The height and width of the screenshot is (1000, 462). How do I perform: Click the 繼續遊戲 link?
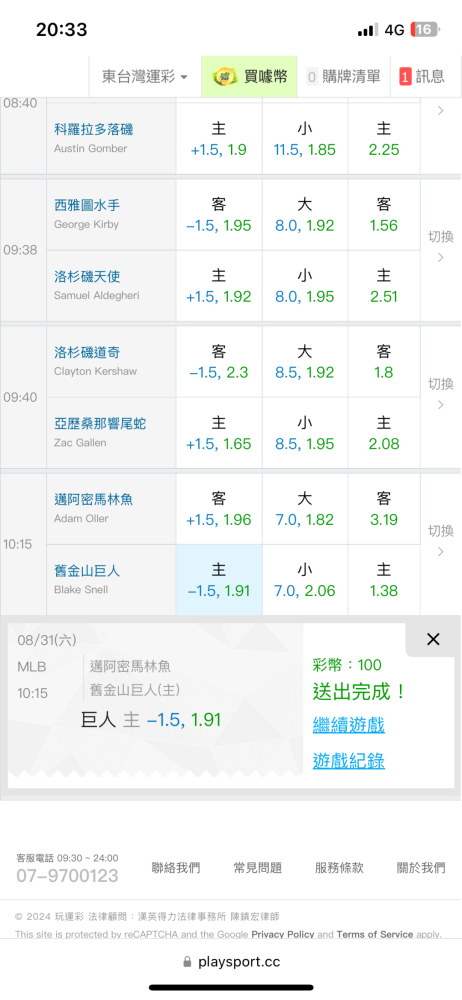348,724
